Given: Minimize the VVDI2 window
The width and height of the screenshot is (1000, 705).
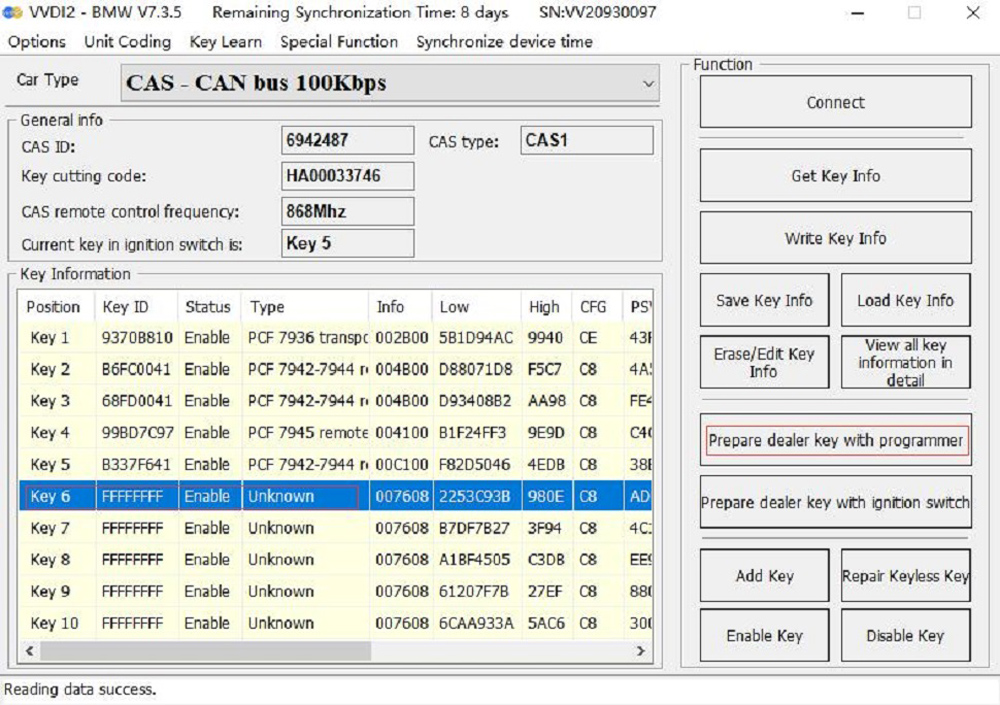Looking at the screenshot, I should coord(858,13).
